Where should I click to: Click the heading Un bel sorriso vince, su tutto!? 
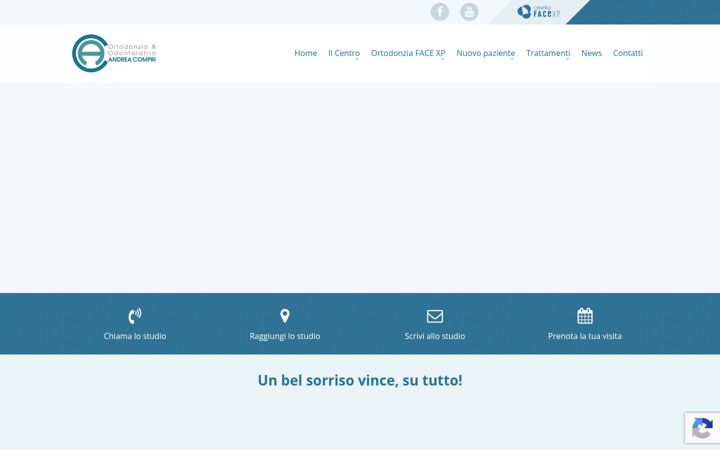(x=360, y=380)
